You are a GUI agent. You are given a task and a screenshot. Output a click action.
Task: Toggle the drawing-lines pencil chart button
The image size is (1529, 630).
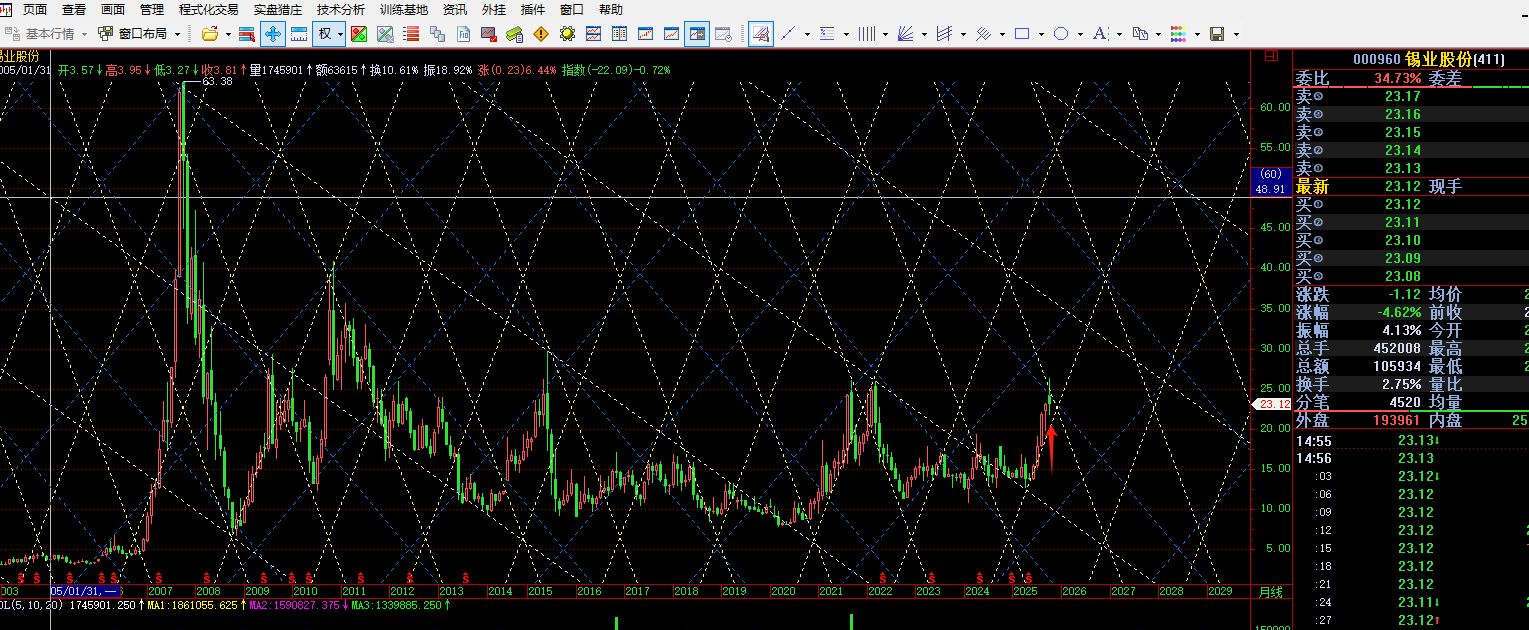tap(761, 34)
